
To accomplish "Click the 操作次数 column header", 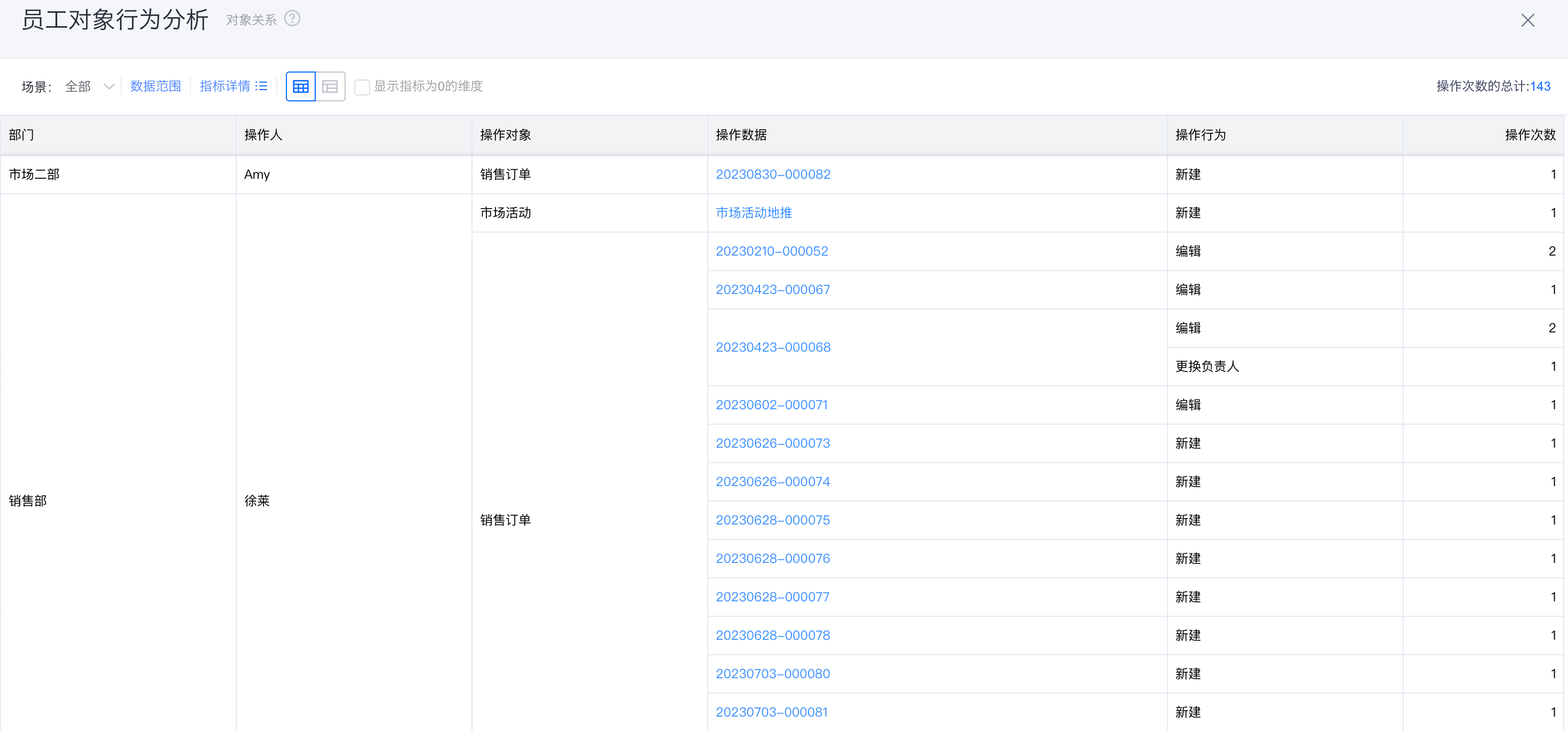I will tap(1530, 134).
